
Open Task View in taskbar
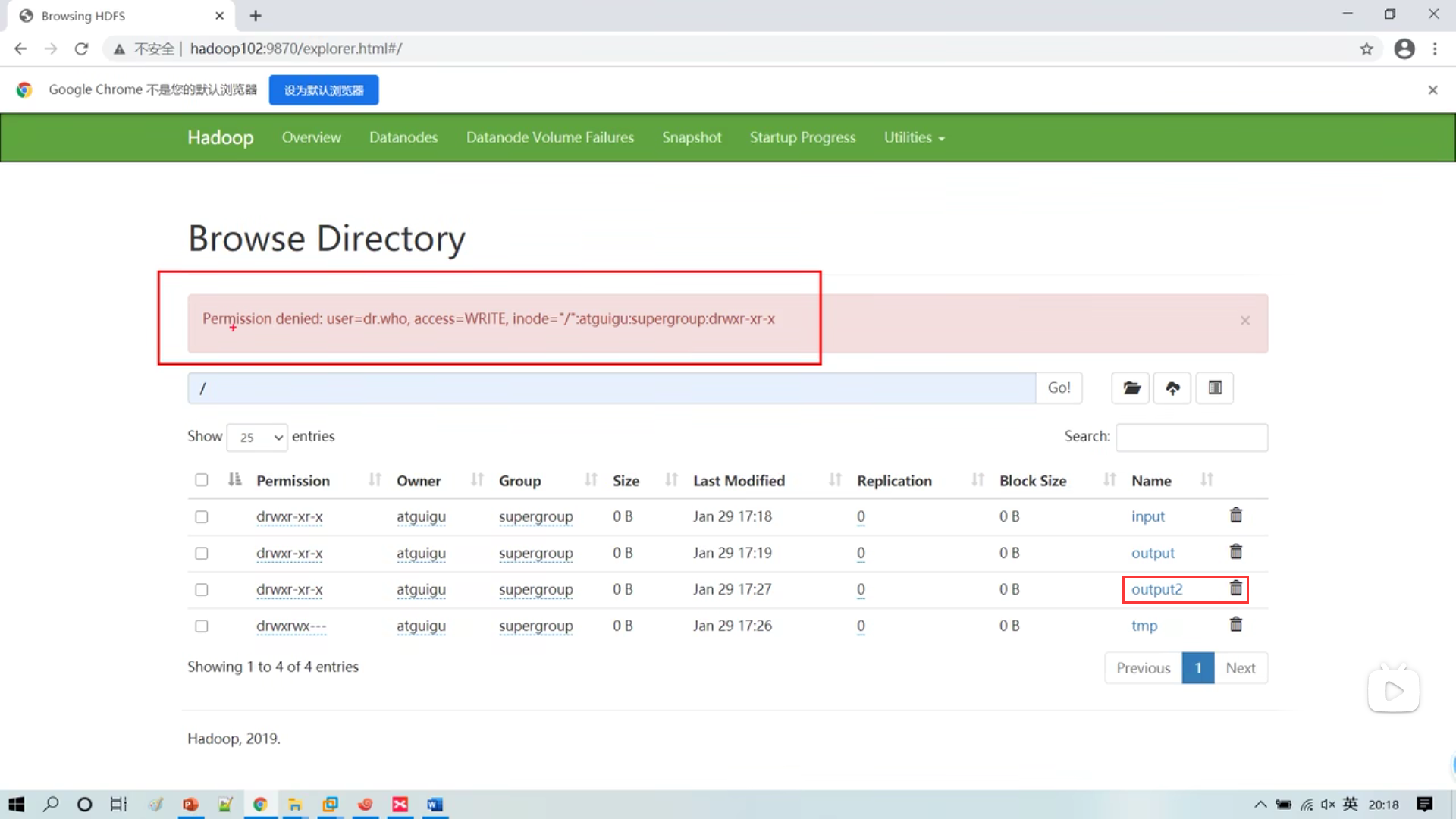tap(118, 805)
